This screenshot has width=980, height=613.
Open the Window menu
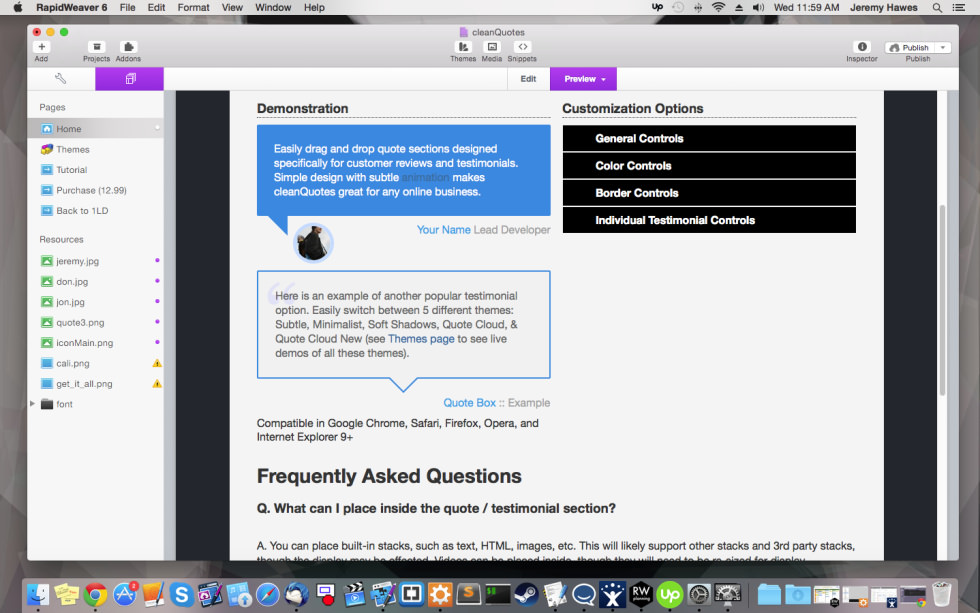coord(273,7)
